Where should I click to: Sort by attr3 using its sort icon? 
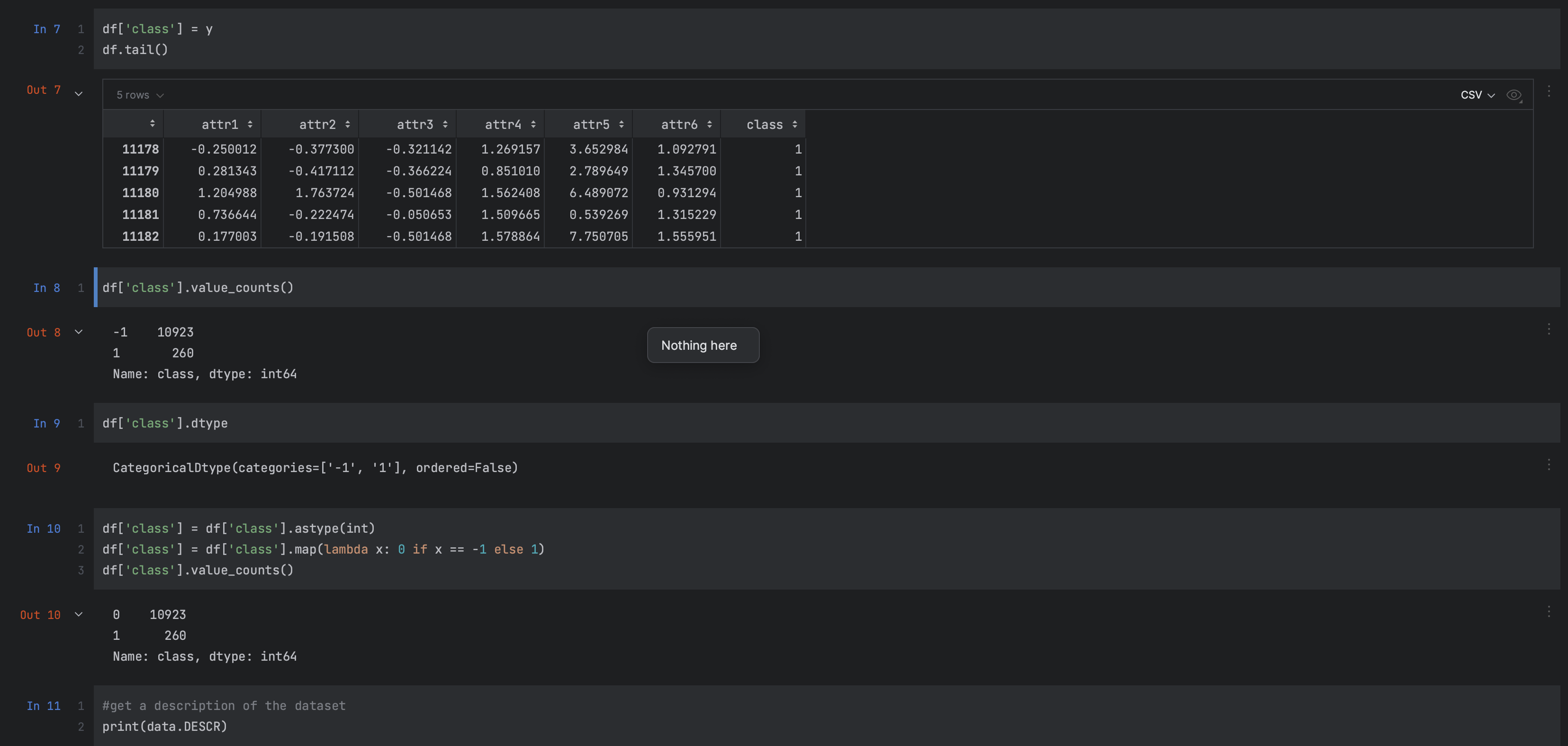tap(446, 124)
